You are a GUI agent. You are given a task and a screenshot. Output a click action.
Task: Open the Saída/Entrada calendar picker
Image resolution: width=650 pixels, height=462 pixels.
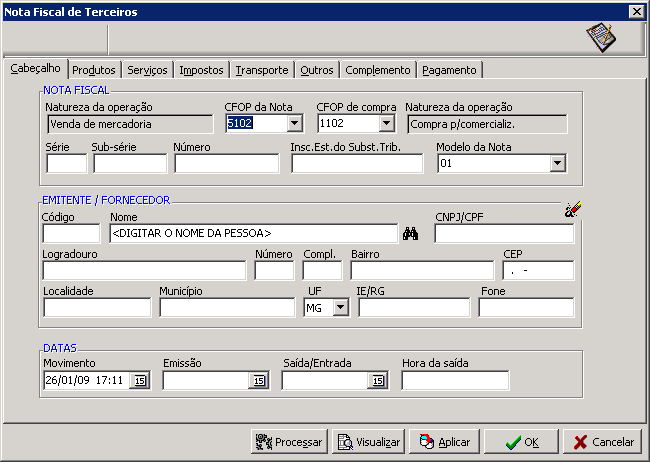click(x=377, y=381)
